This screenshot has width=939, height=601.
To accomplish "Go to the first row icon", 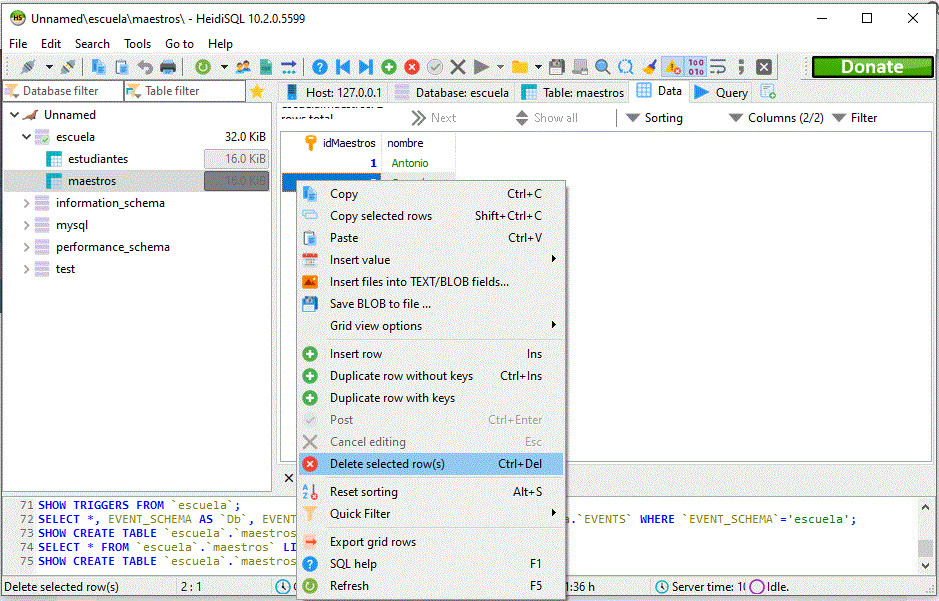I will pos(343,67).
